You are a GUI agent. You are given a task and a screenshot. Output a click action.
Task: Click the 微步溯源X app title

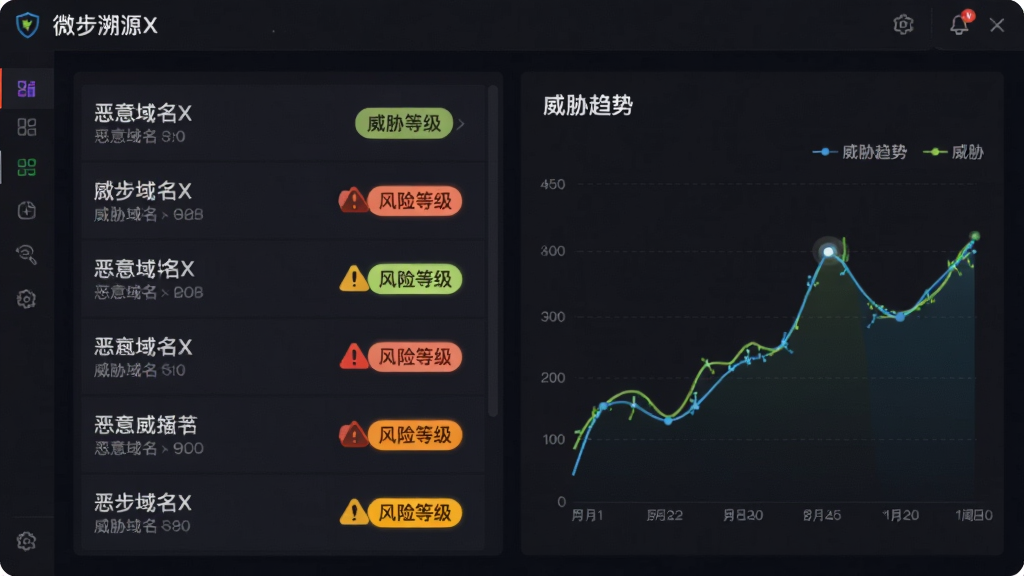(x=105, y=25)
